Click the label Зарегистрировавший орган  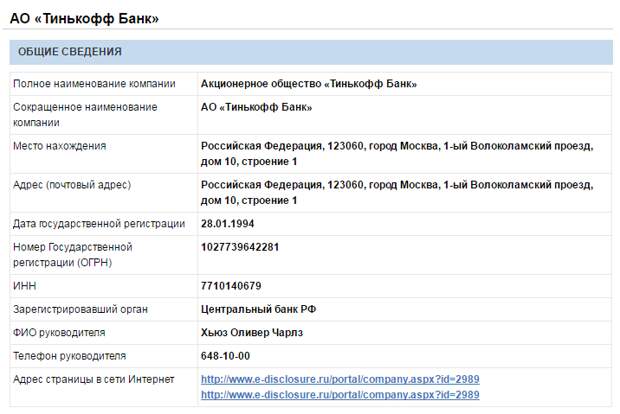coord(80,309)
